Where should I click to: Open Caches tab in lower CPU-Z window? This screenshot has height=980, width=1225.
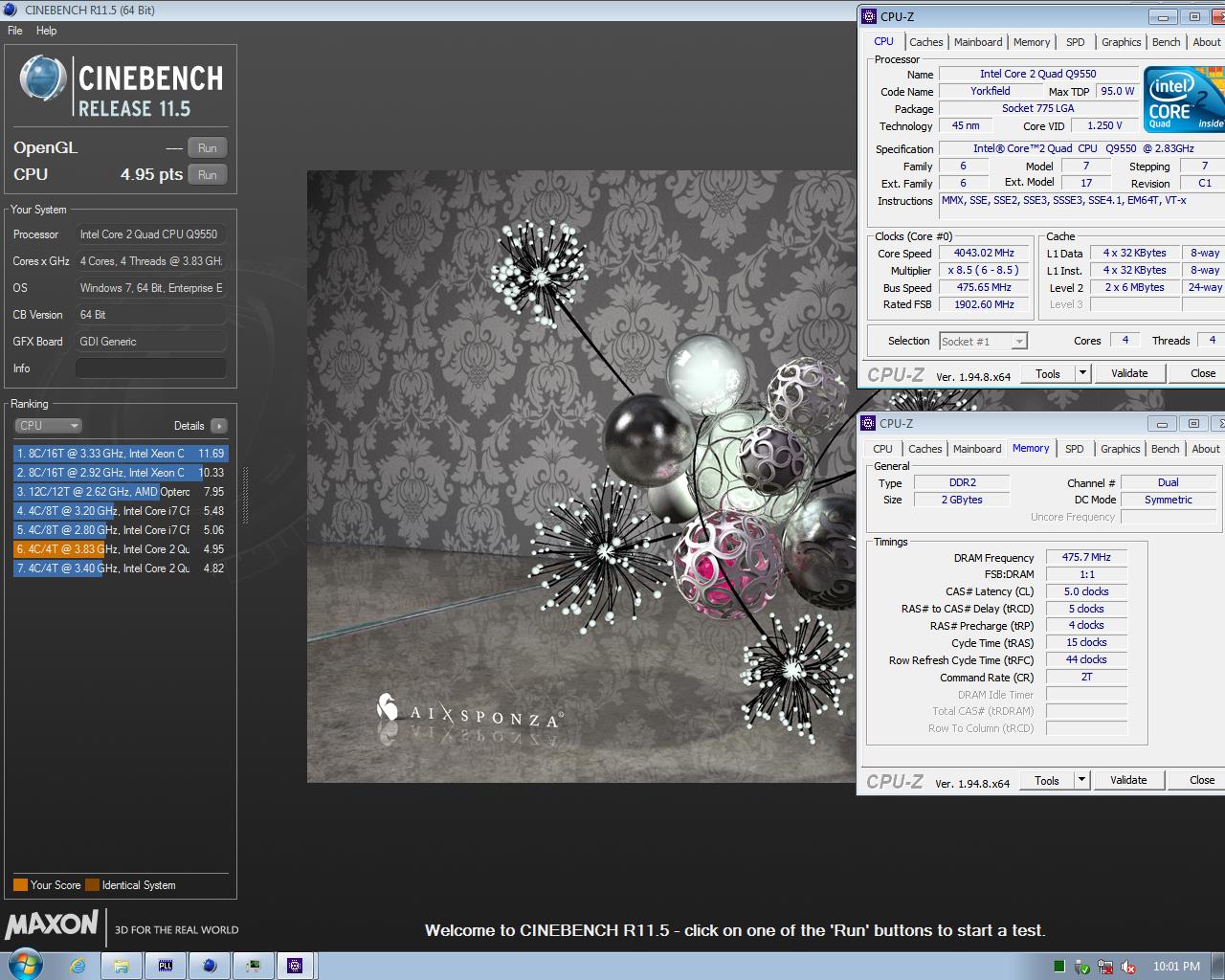click(924, 449)
